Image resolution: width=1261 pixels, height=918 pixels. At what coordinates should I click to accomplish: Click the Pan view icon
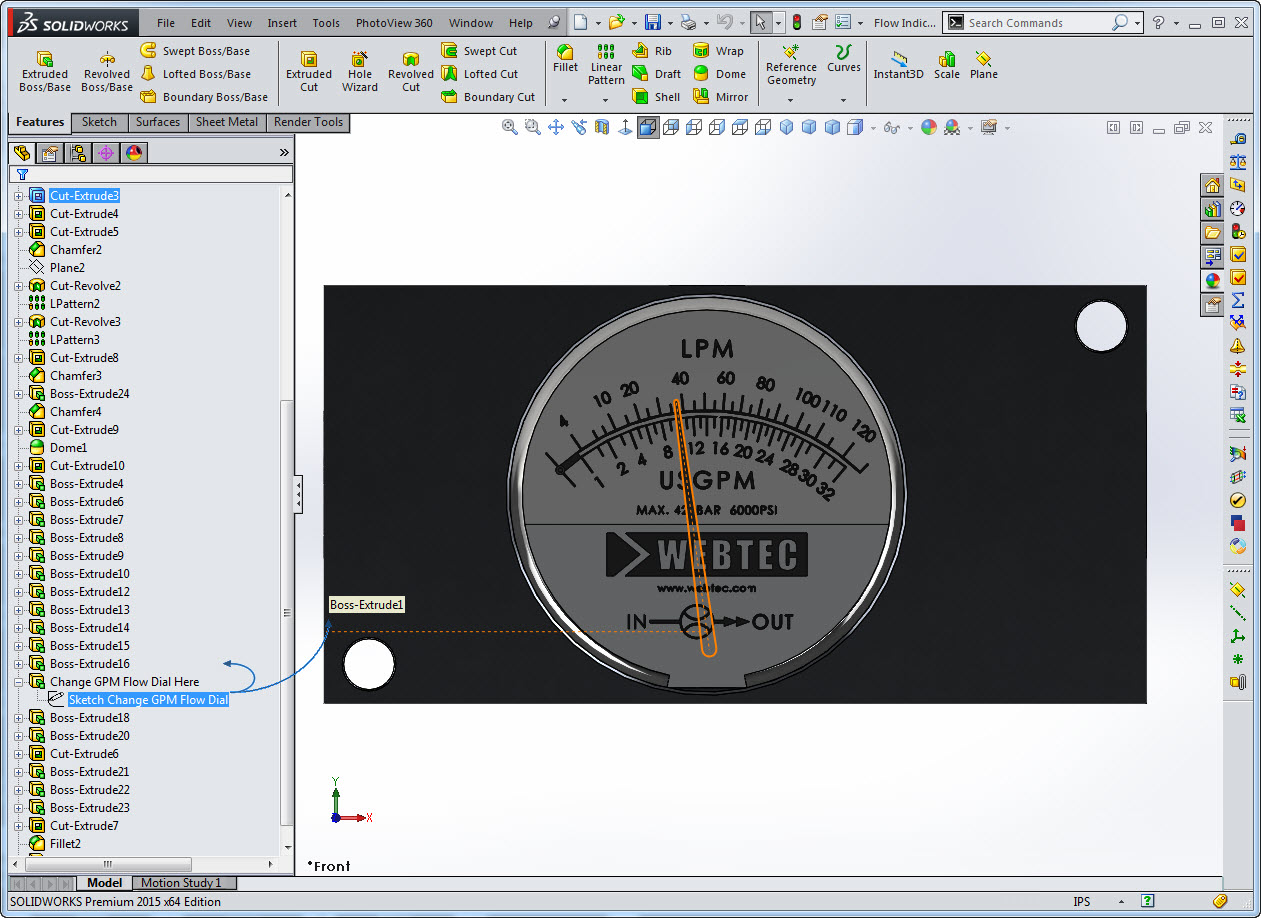556,127
